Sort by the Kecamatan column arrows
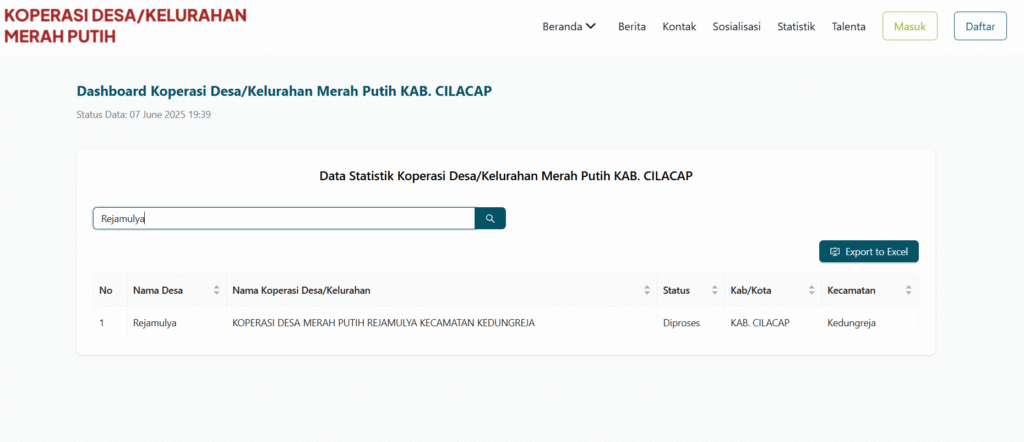 [908, 291]
